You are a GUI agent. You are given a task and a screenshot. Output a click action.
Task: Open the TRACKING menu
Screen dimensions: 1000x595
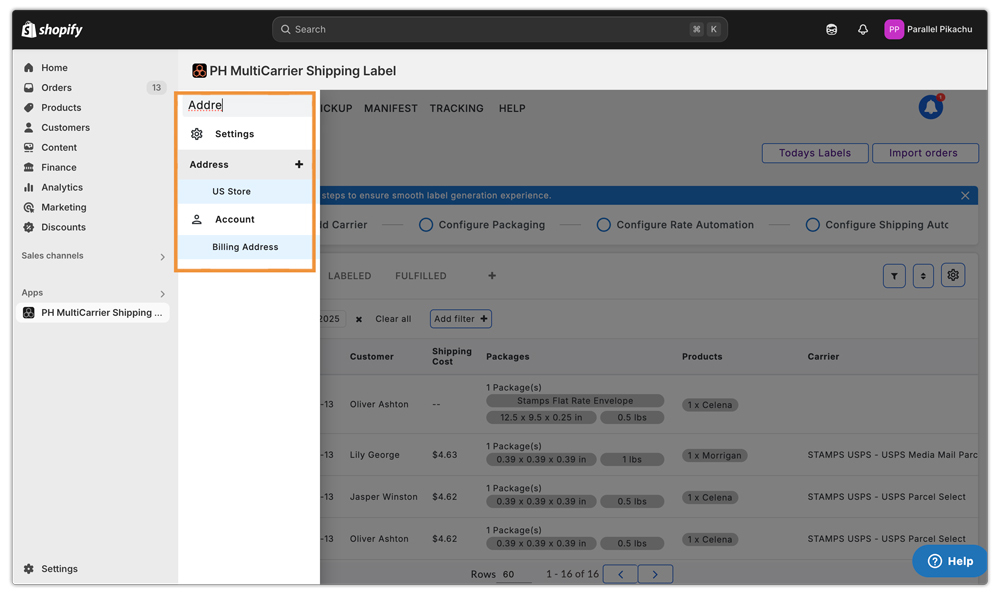point(457,108)
